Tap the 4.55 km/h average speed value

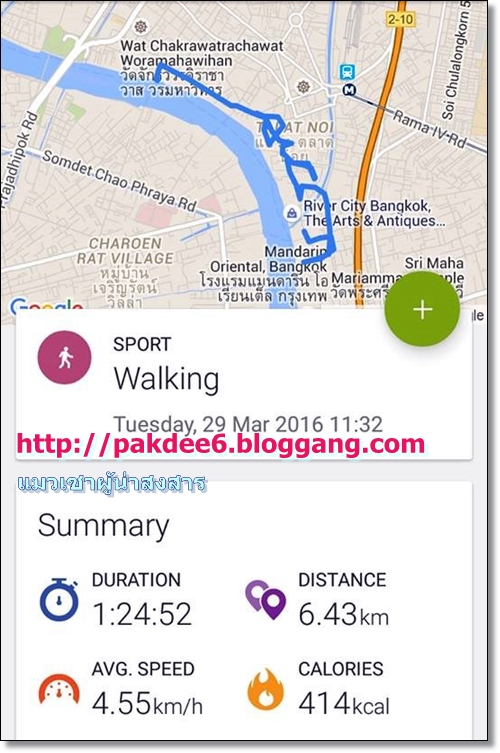[147, 704]
